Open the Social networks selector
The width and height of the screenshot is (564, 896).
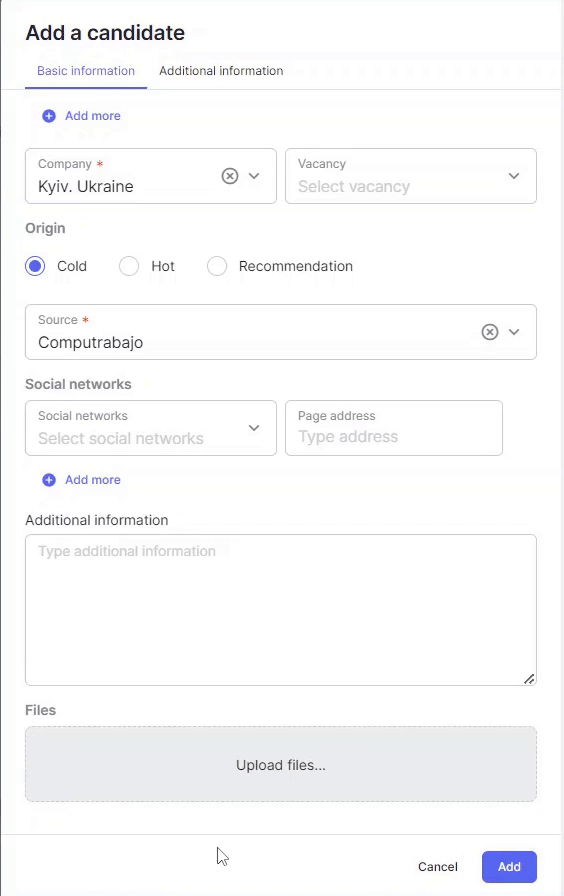point(151,428)
